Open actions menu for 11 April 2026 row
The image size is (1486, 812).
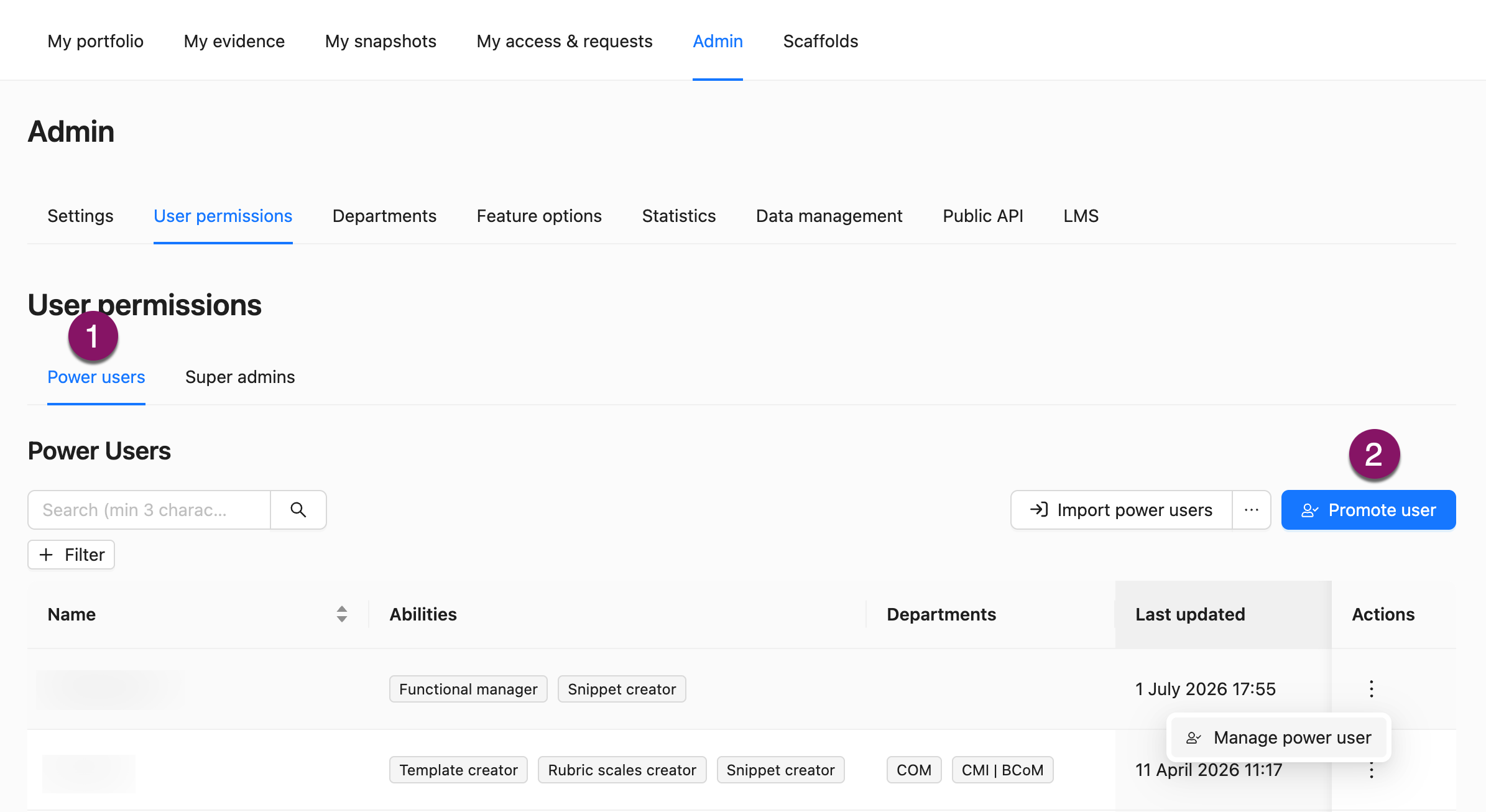coord(1371,771)
